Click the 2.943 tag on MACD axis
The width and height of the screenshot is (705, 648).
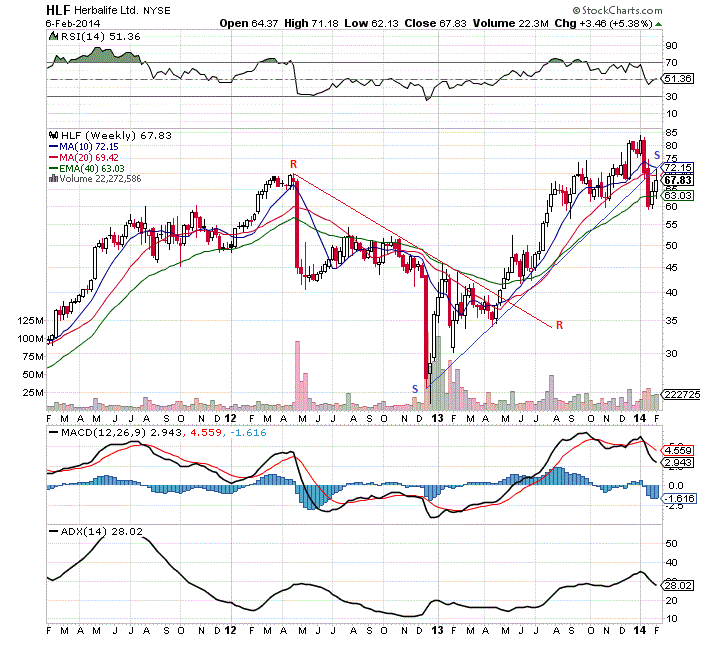[678, 463]
